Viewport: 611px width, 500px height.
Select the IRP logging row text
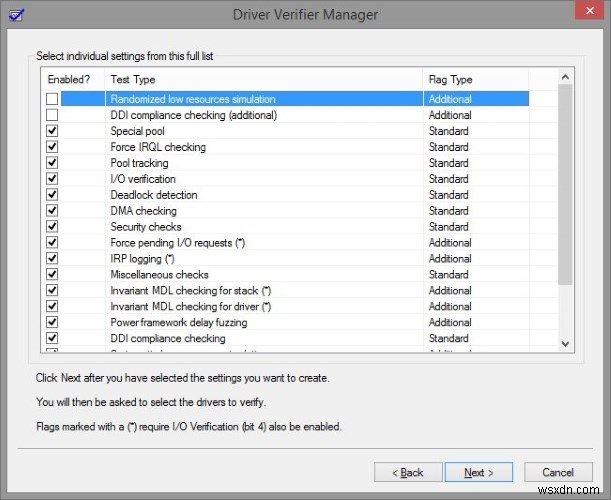(x=143, y=259)
